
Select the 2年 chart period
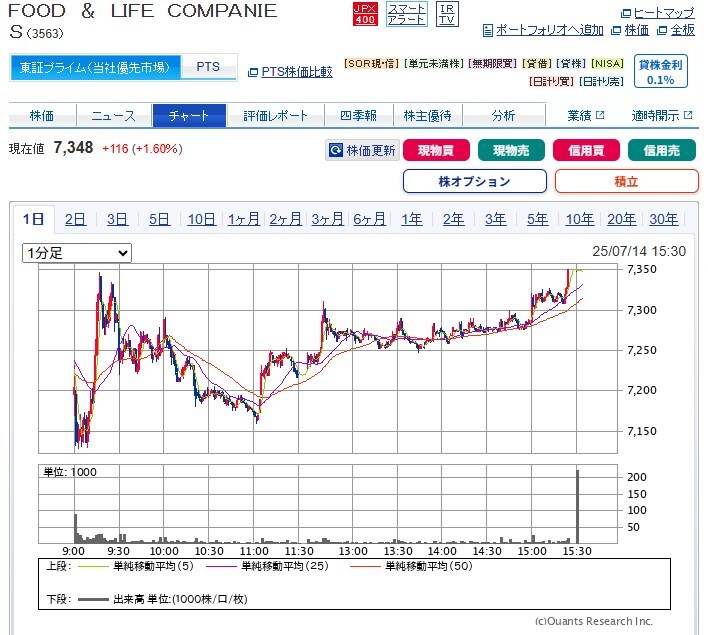(453, 219)
